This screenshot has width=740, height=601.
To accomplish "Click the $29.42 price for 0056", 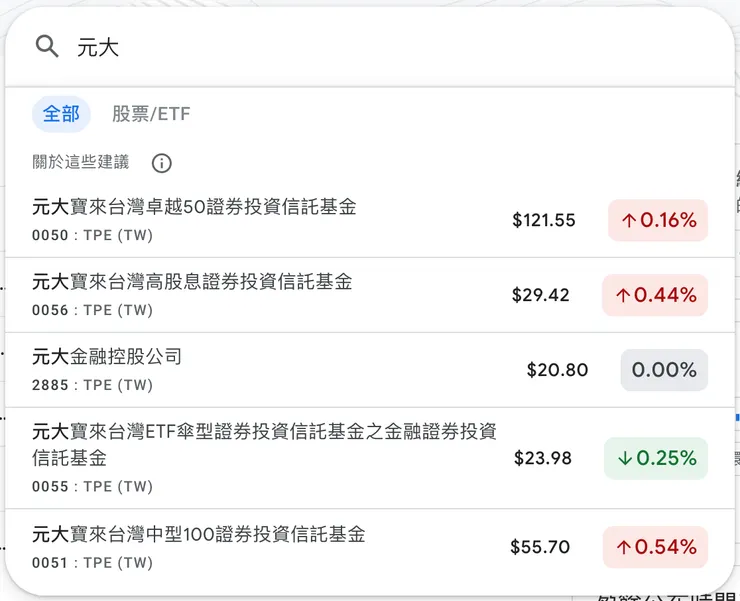I will tap(540, 295).
